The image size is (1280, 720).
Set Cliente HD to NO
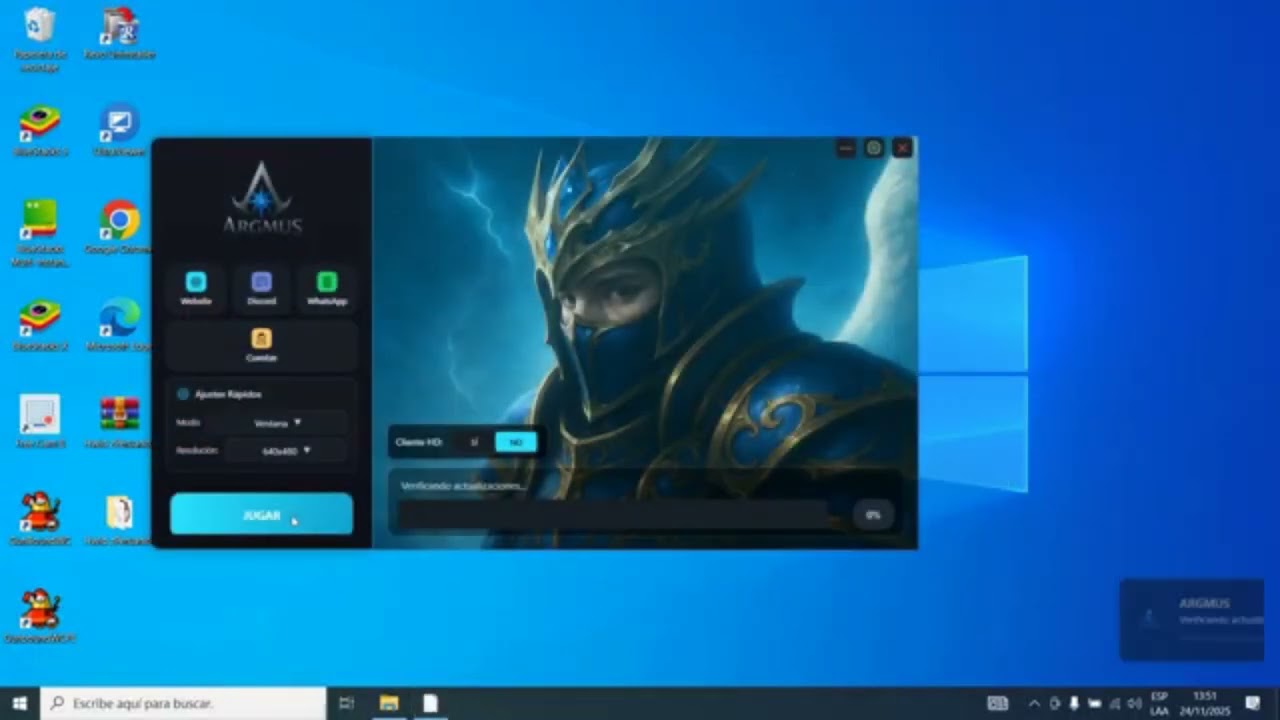(516, 442)
